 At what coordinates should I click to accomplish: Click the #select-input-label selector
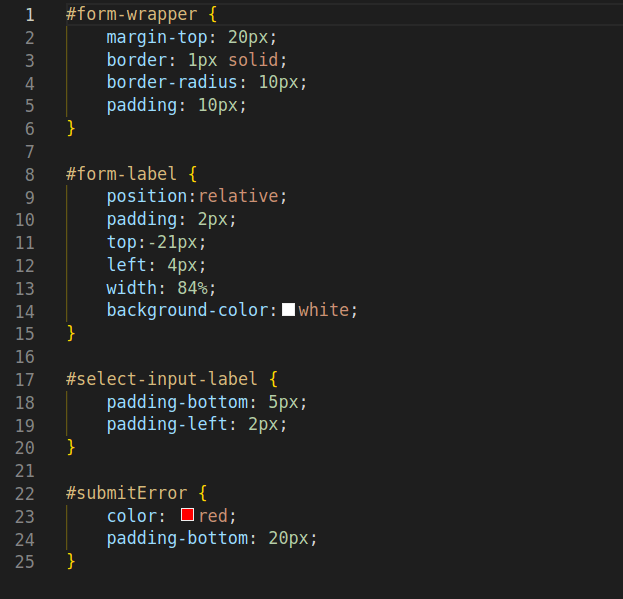pyautogui.click(x=162, y=379)
